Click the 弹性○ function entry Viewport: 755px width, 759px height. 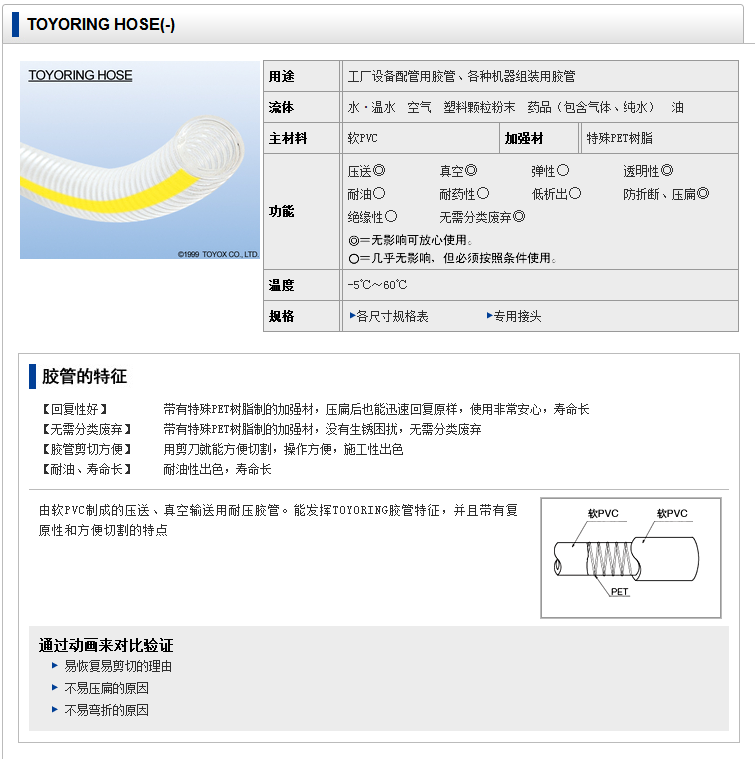pos(550,171)
